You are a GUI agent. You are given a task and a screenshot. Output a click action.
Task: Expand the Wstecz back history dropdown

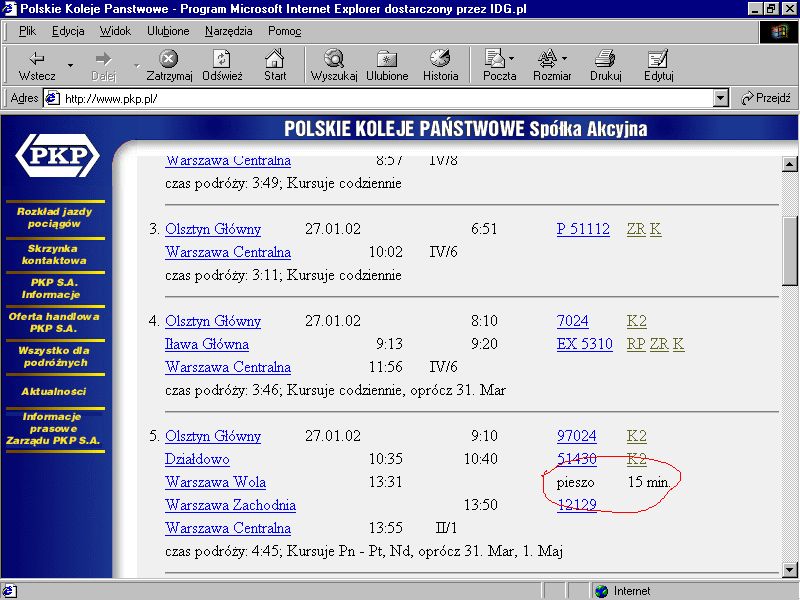(70, 65)
